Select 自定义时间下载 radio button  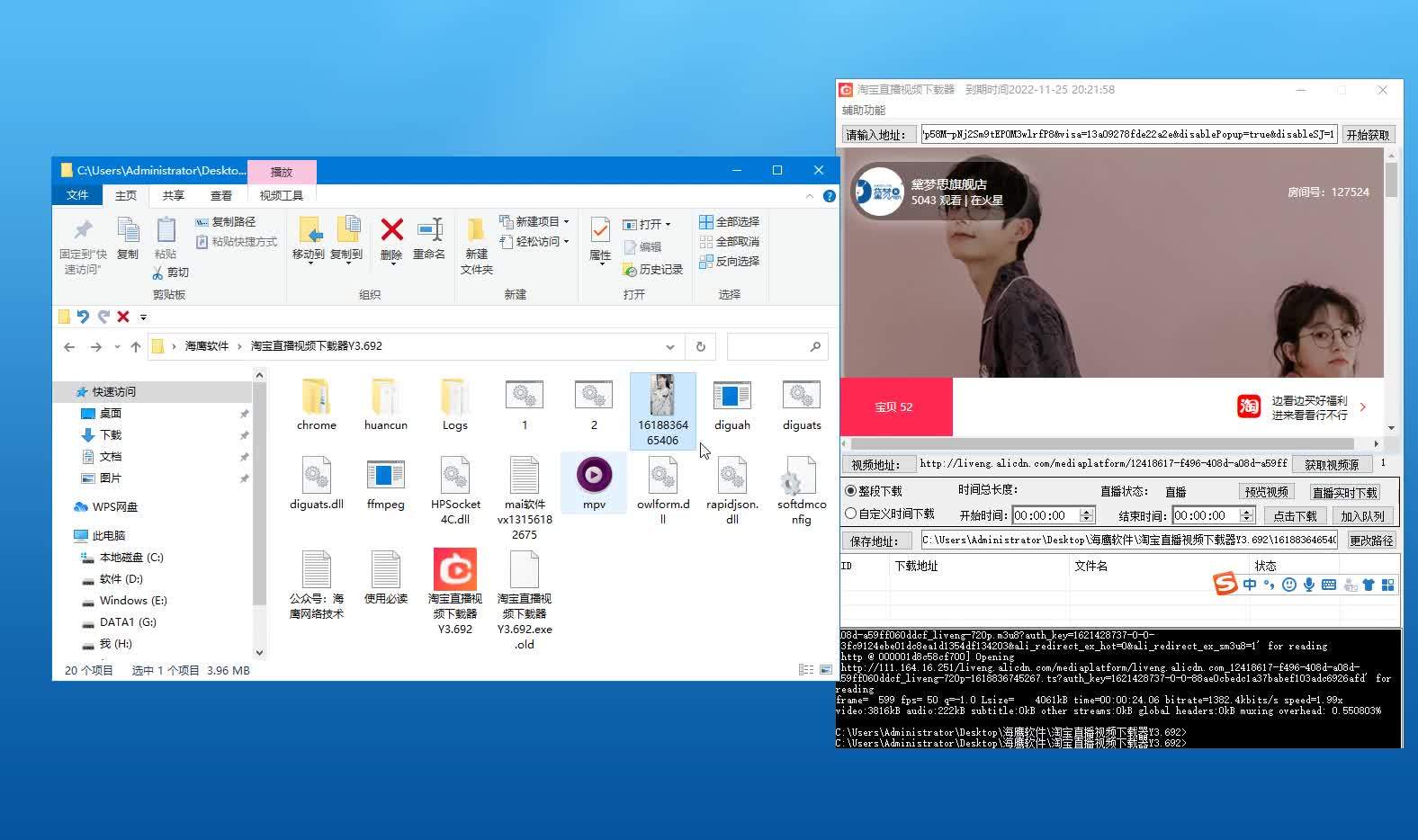(850, 514)
